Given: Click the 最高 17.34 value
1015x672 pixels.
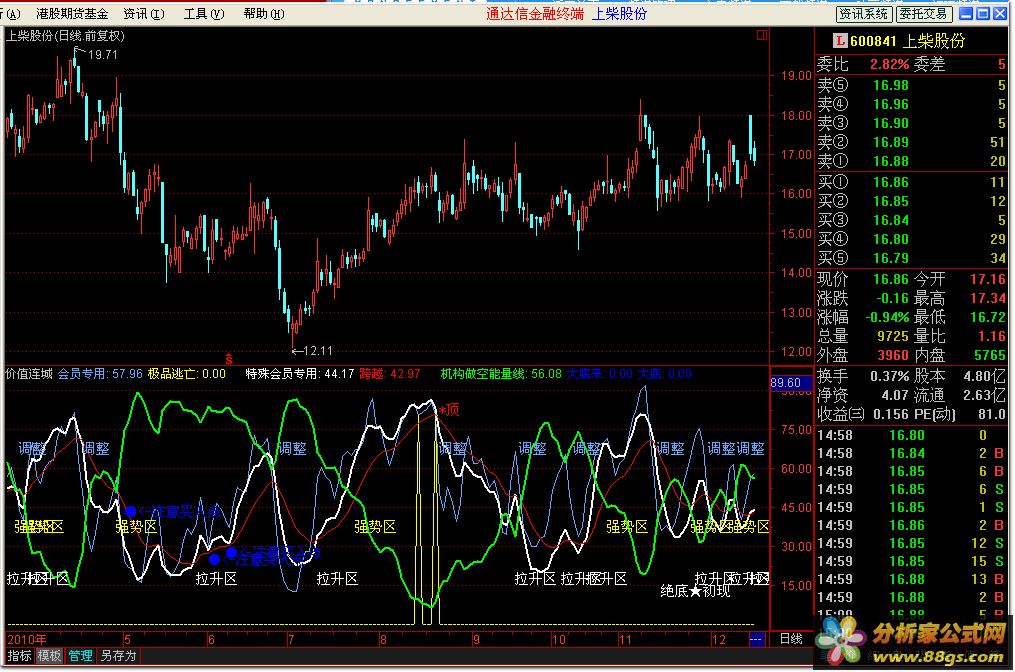Looking at the screenshot, I should (988, 298).
